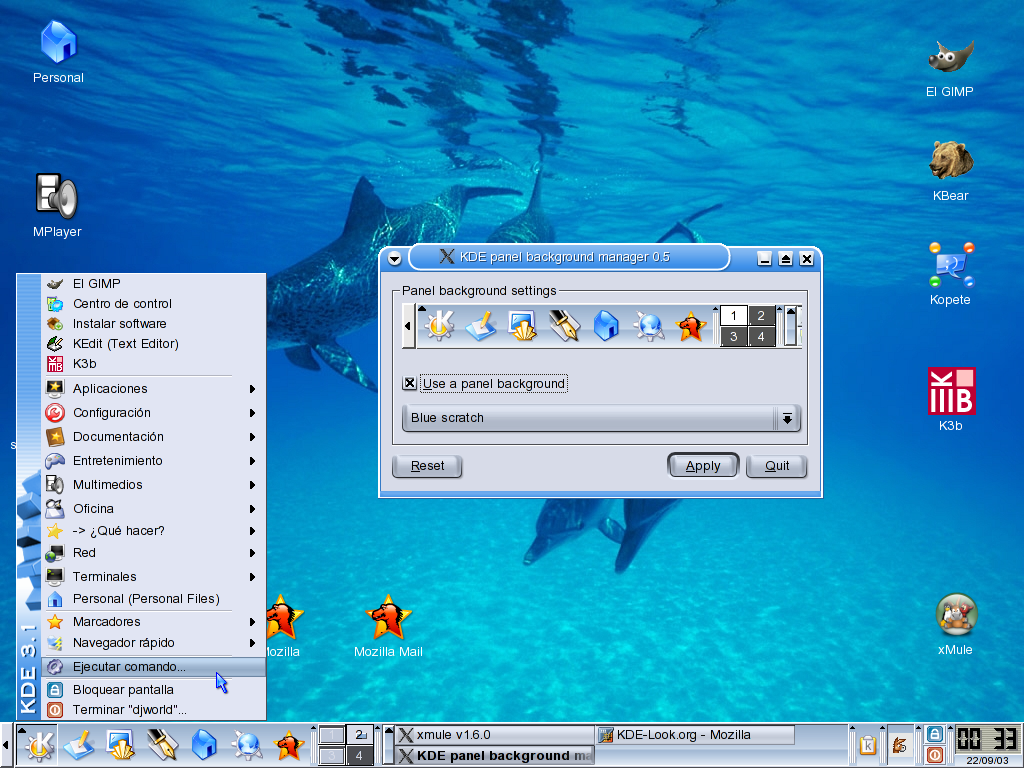This screenshot has width=1024, height=768.
Task: Click the home icon in panel preview
Action: click(x=606, y=326)
